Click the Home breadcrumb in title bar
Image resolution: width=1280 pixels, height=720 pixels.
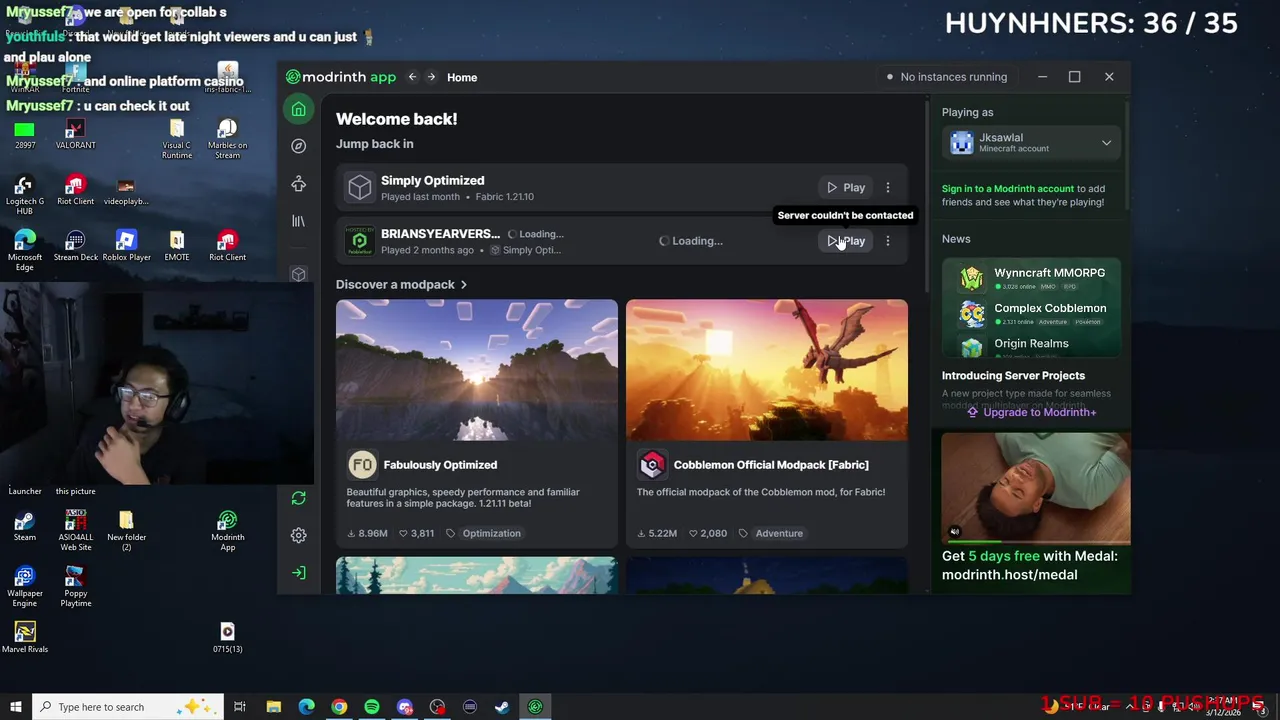click(462, 77)
